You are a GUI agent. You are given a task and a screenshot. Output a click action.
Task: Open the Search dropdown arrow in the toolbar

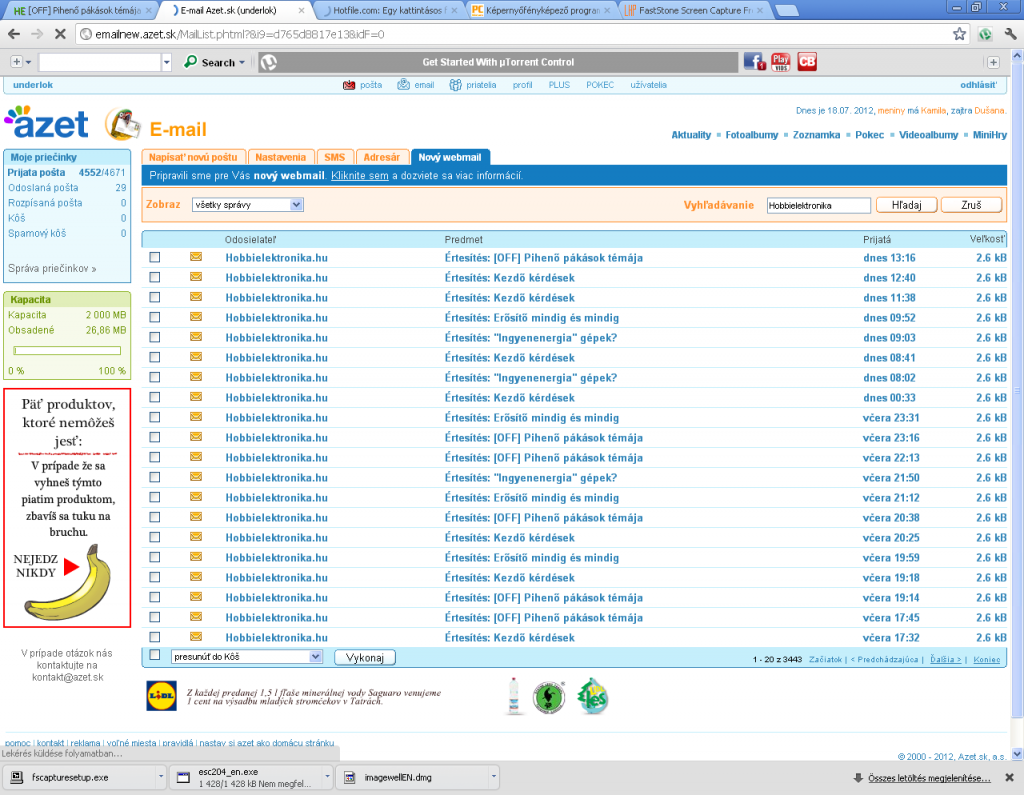[x=242, y=63]
